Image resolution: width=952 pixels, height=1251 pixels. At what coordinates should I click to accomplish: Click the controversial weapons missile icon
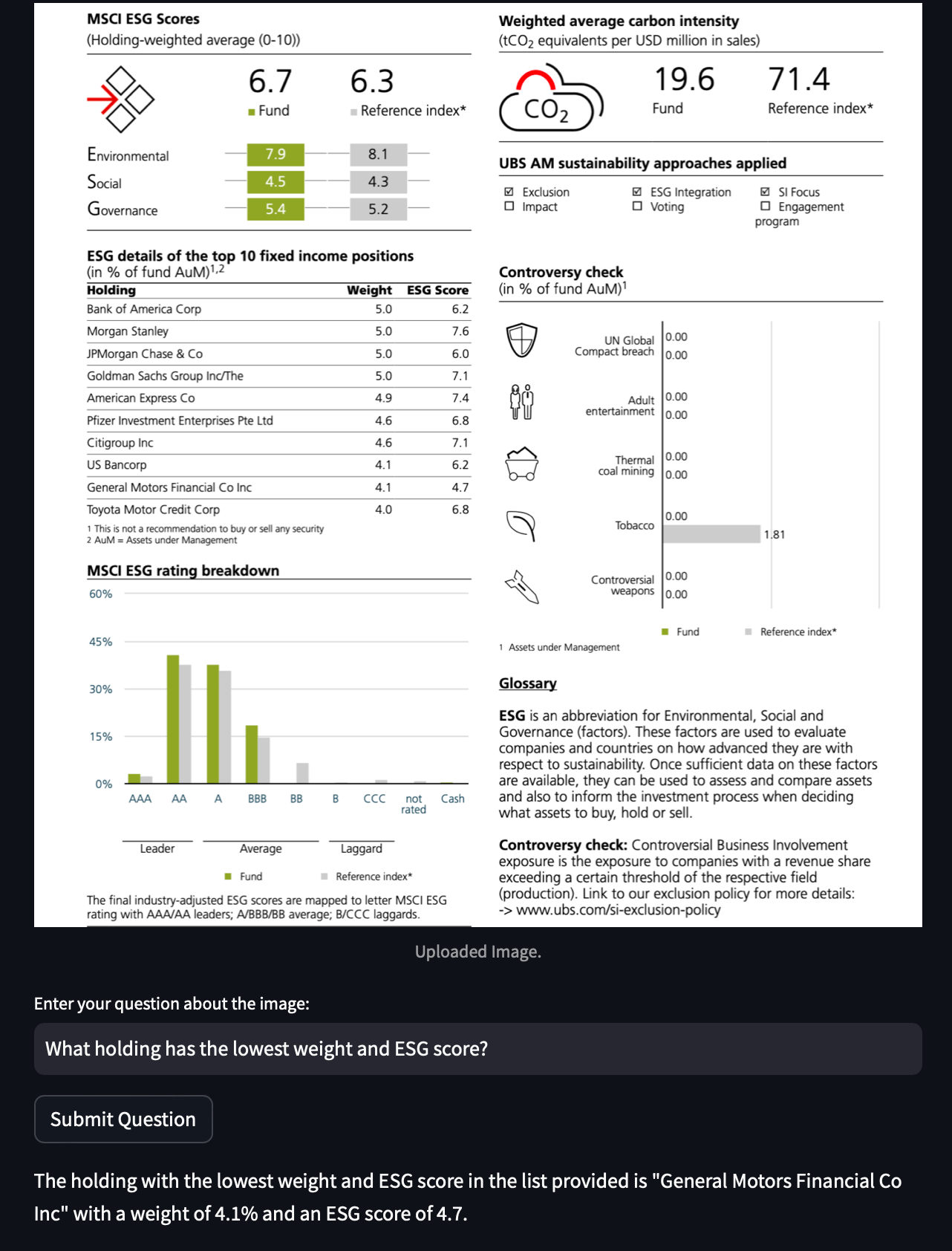pos(521,586)
